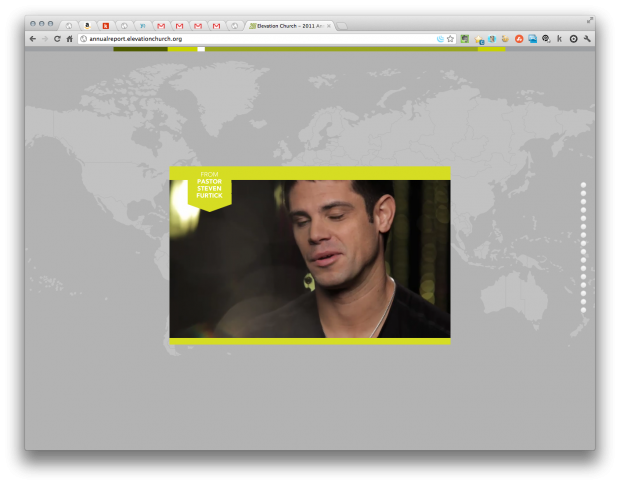This screenshot has width=620, height=485.
Task: Jump to the dark green progress bar section
Action: pyautogui.click(x=140, y=49)
